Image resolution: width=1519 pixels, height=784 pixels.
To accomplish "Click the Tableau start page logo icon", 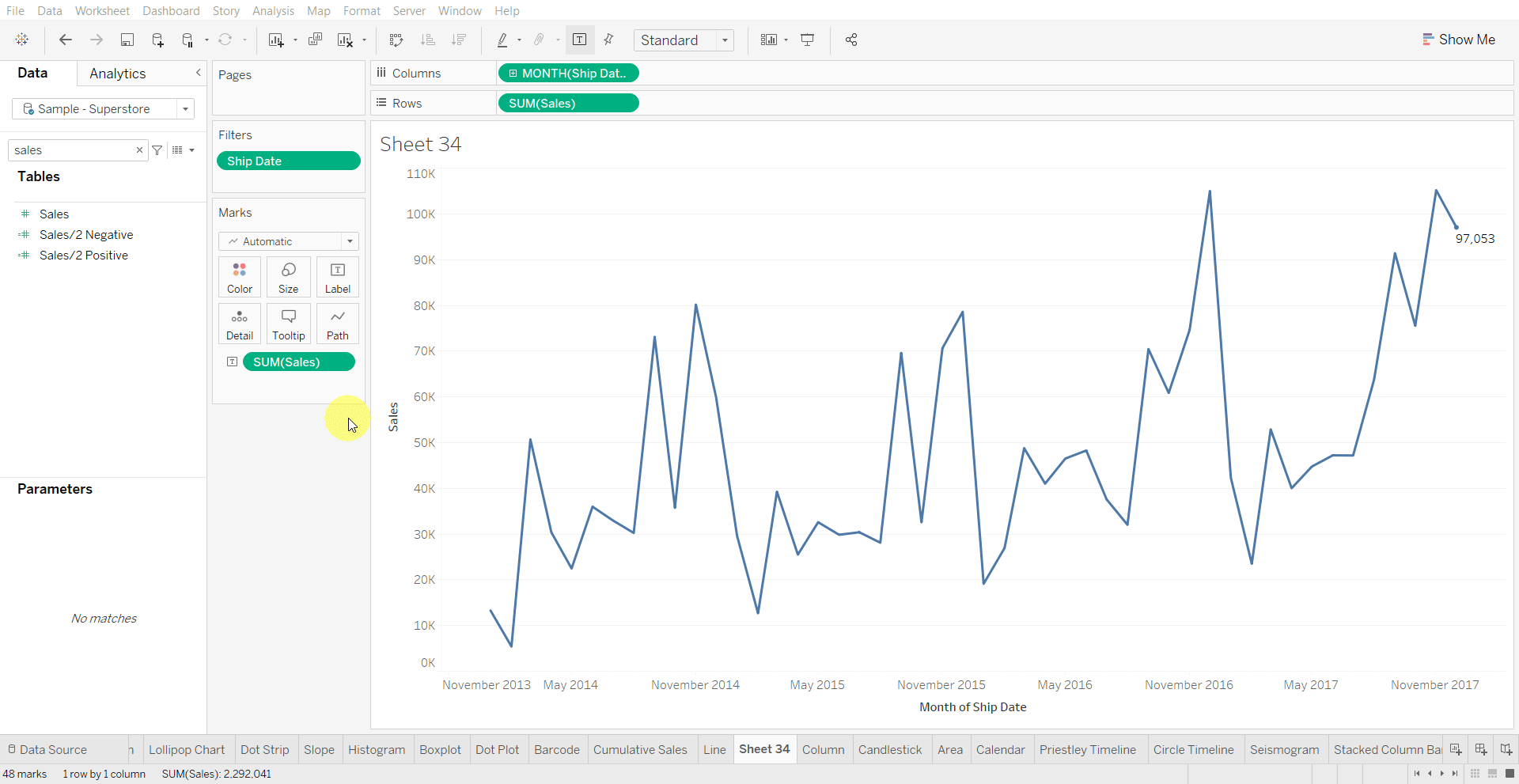I will (x=22, y=40).
